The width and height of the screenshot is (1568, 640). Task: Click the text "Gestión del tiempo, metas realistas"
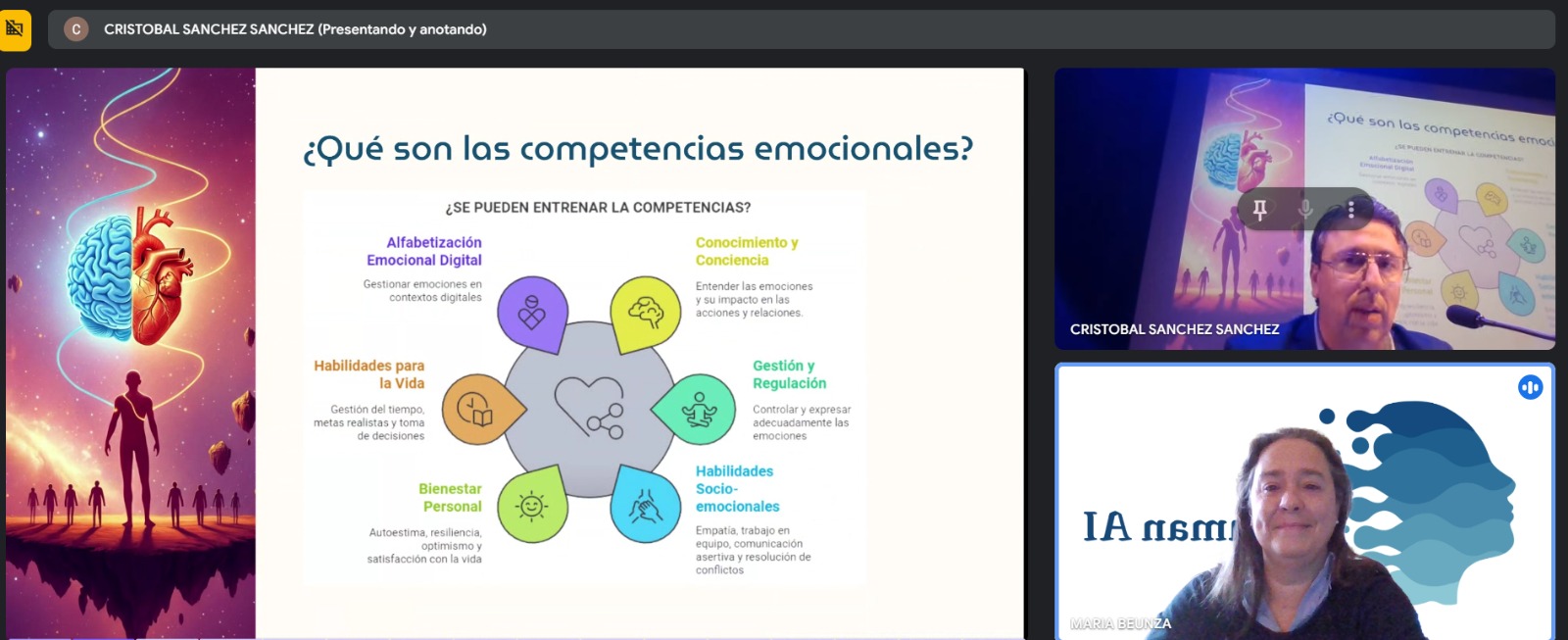click(x=369, y=416)
